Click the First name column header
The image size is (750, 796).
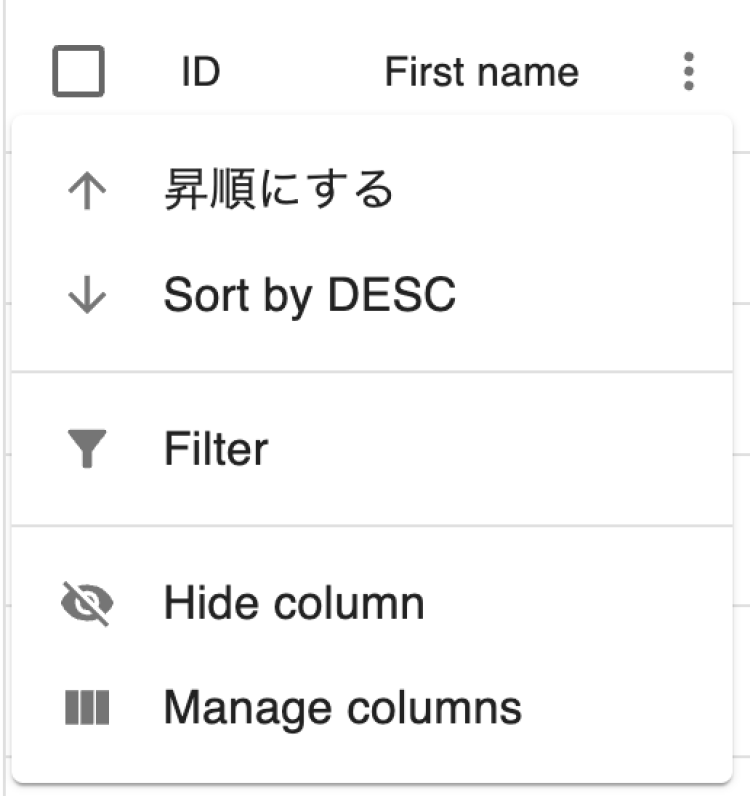481,73
